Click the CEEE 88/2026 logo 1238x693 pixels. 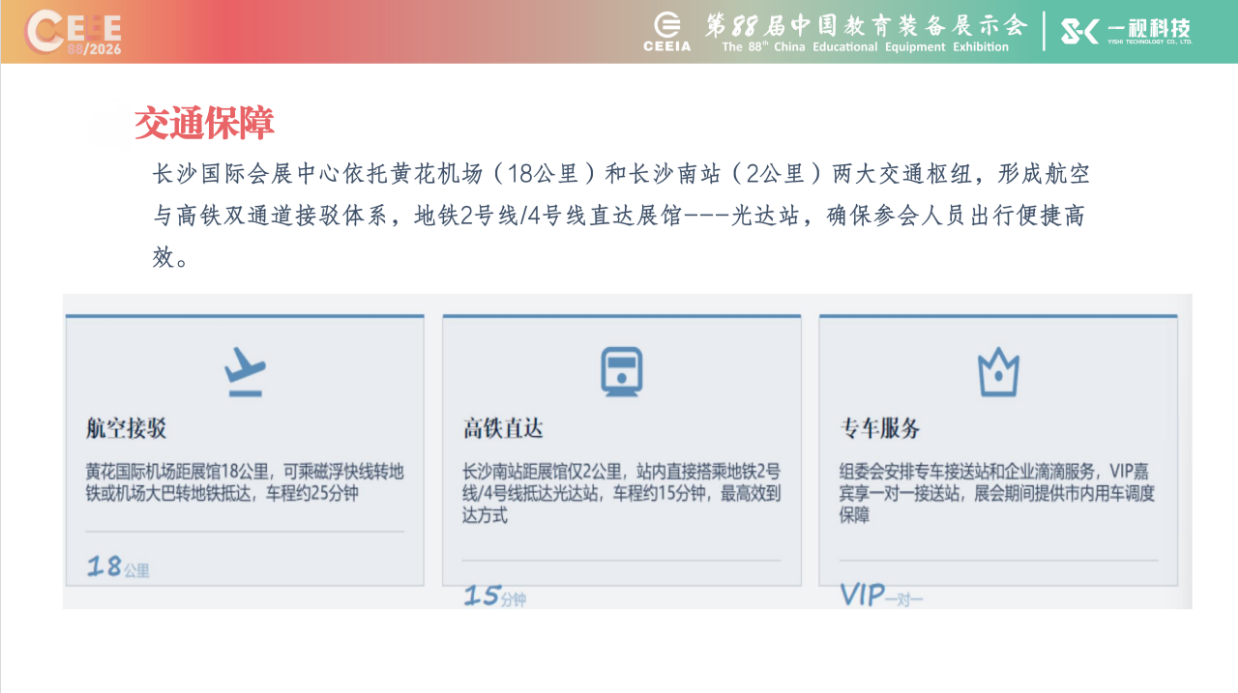click(x=75, y=32)
